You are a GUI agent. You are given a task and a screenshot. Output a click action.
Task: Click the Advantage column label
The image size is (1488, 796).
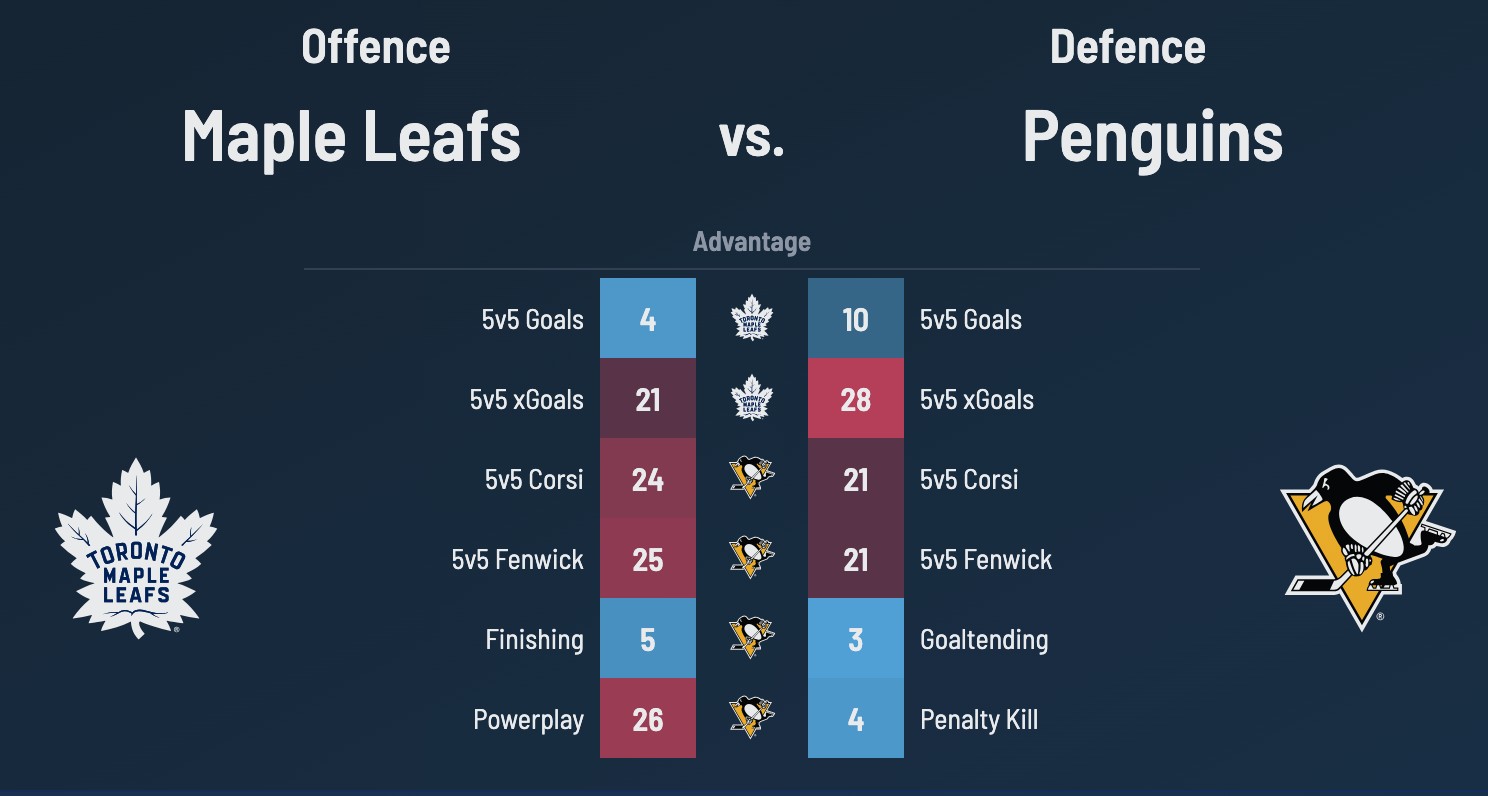pyautogui.click(x=752, y=242)
